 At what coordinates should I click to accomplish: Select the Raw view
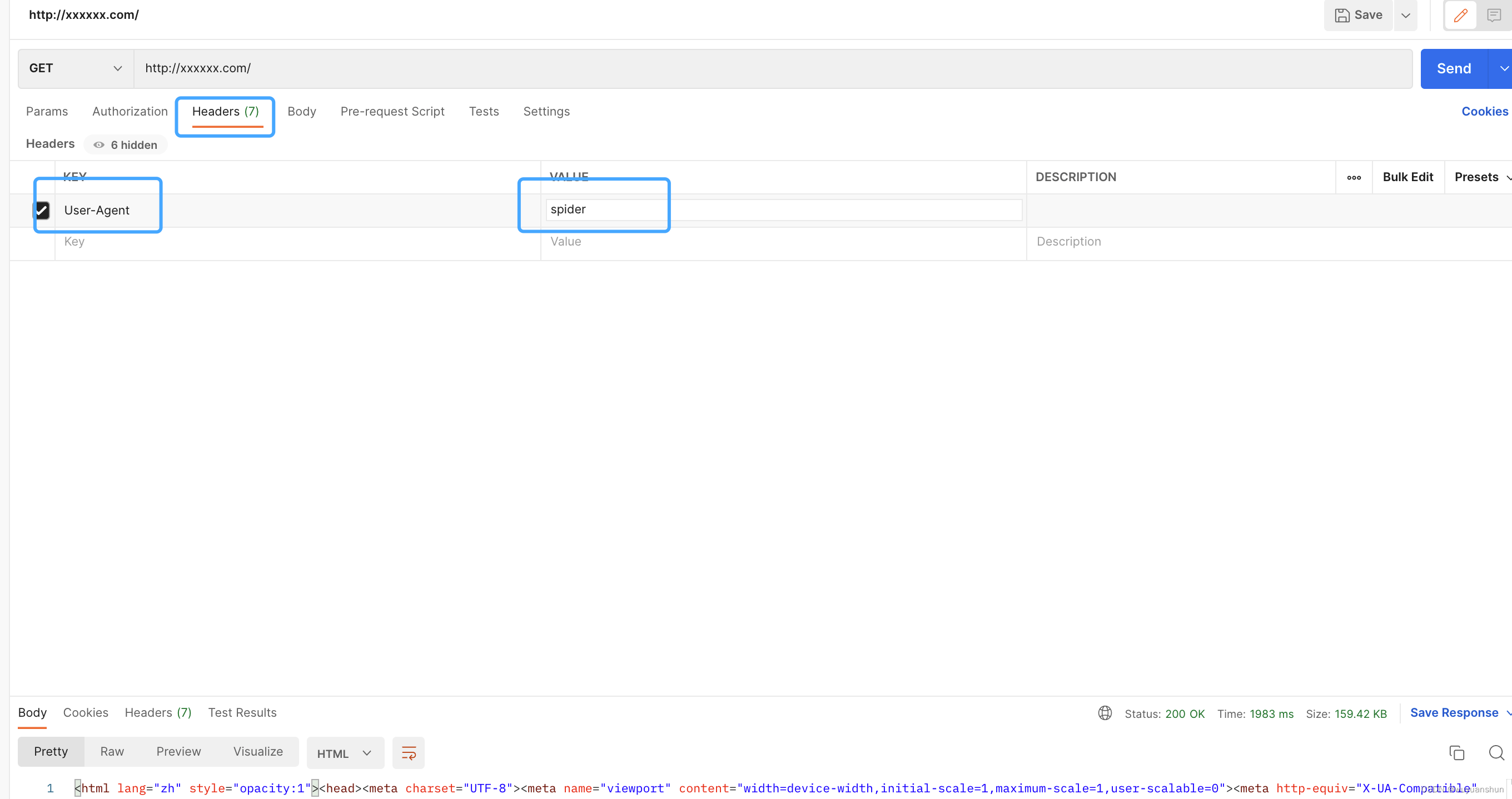pos(112,752)
